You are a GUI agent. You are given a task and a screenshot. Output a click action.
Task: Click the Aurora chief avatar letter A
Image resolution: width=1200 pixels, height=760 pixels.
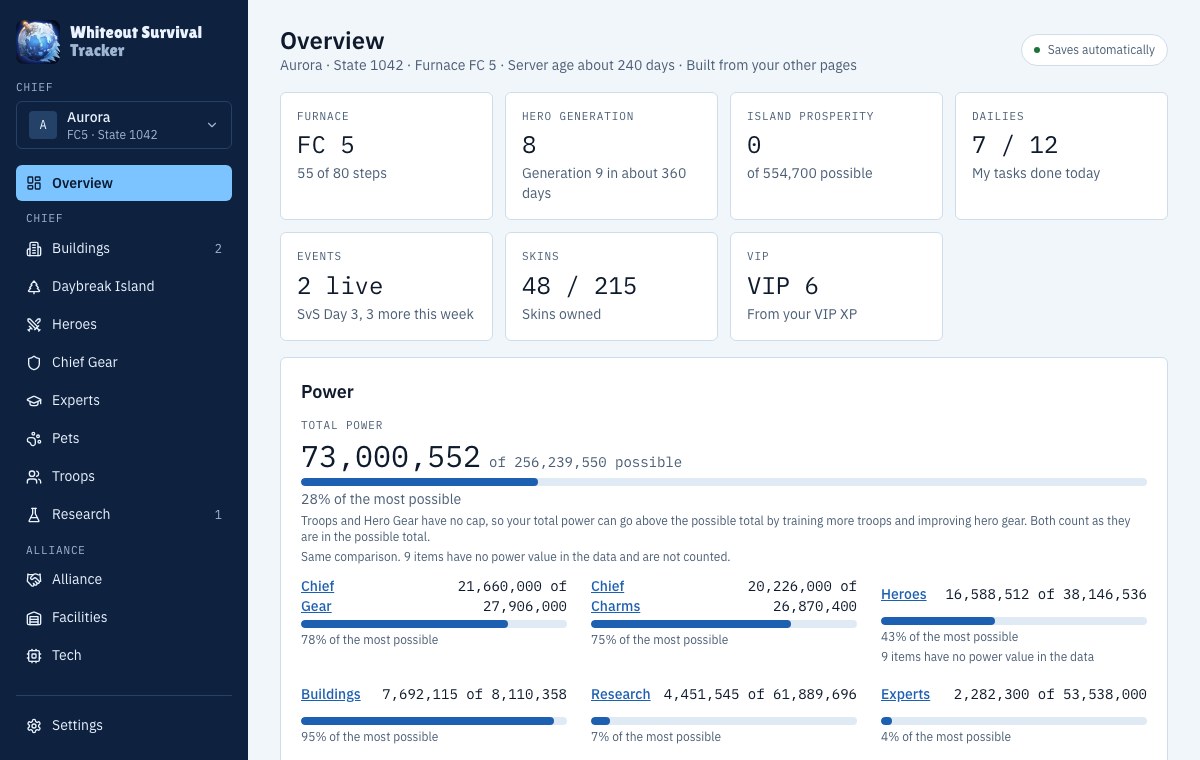click(43, 125)
